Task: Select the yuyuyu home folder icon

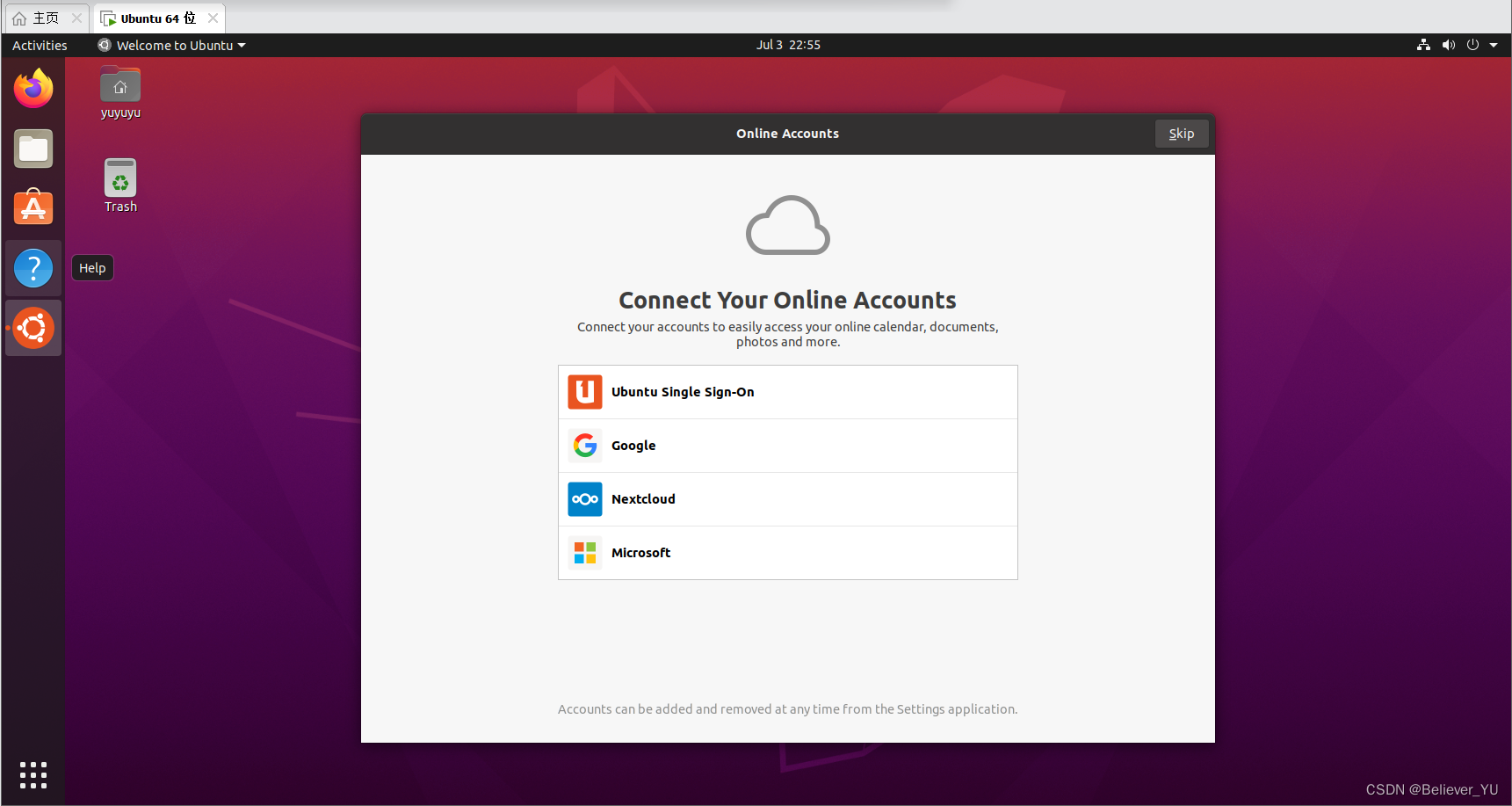Action: [x=120, y=92]
